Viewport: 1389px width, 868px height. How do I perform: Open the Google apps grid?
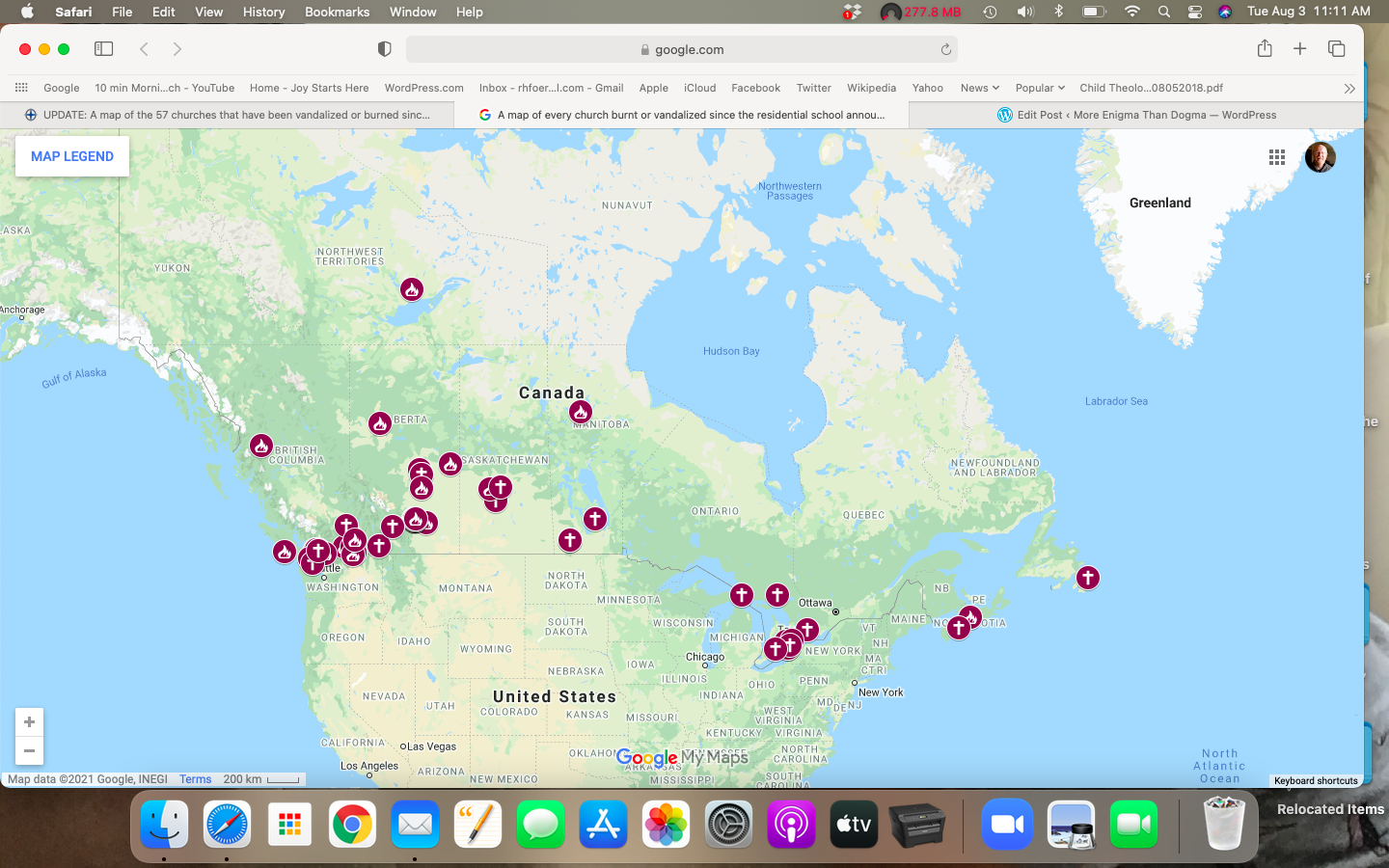pyautogui.click(x=1277, y=157)
